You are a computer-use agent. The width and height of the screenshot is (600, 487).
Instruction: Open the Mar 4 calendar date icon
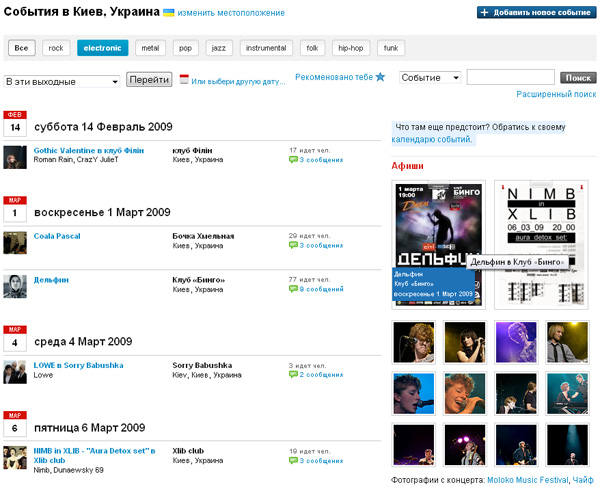click(x=15, y=338)
